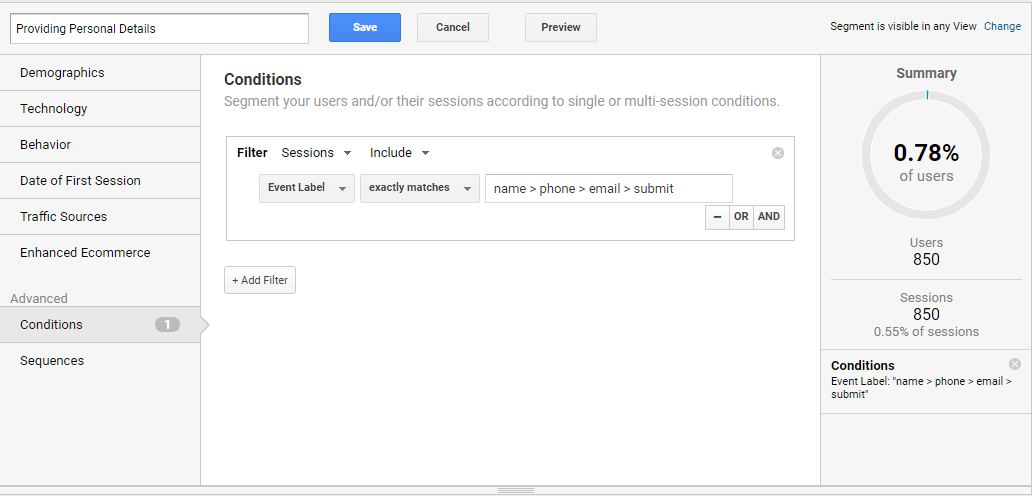The width and height of the screenshot is (1032, 496).
Task: Click the + Add Filter button
Action: [x=260, y=280]
